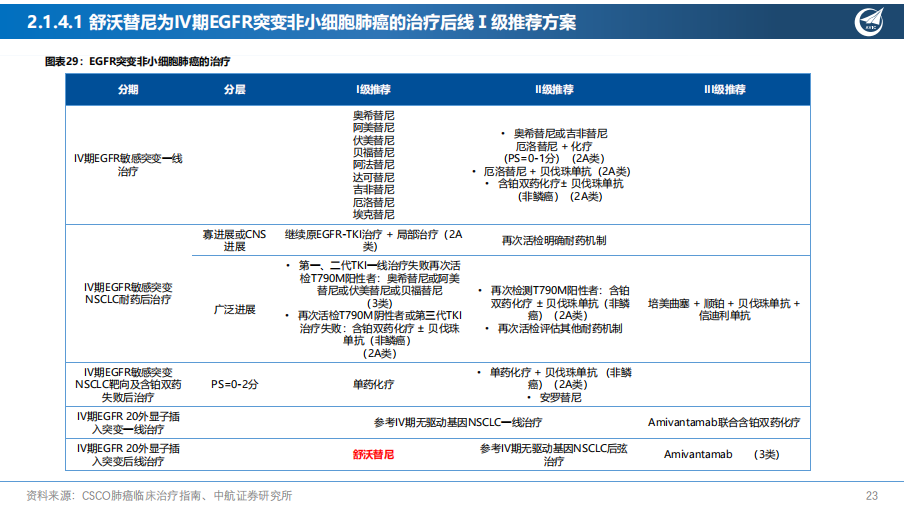Click the cell 'Amivantamab （3类）'

(722, 455)
